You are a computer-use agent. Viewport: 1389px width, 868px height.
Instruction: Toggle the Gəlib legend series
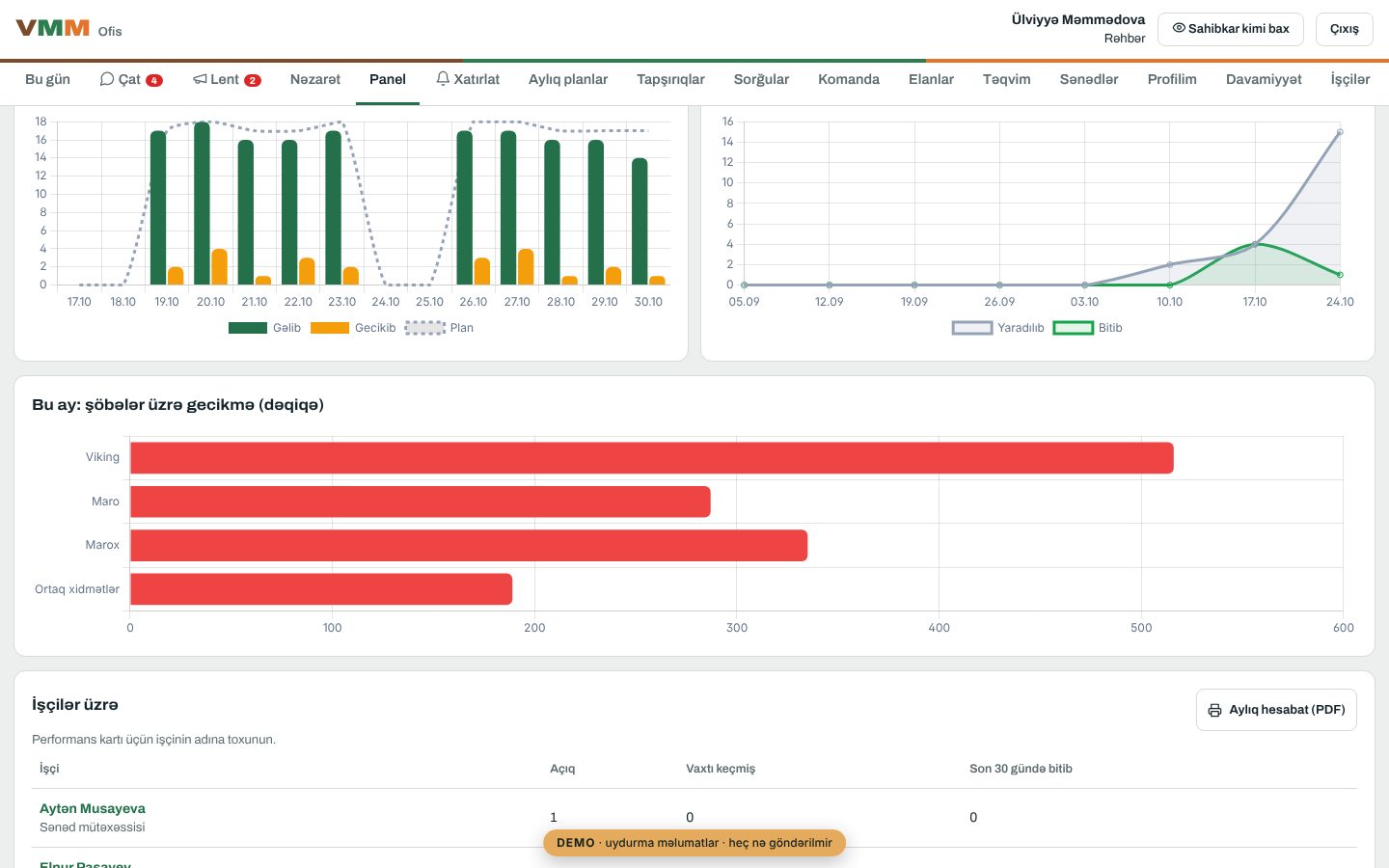coord(265,328)
